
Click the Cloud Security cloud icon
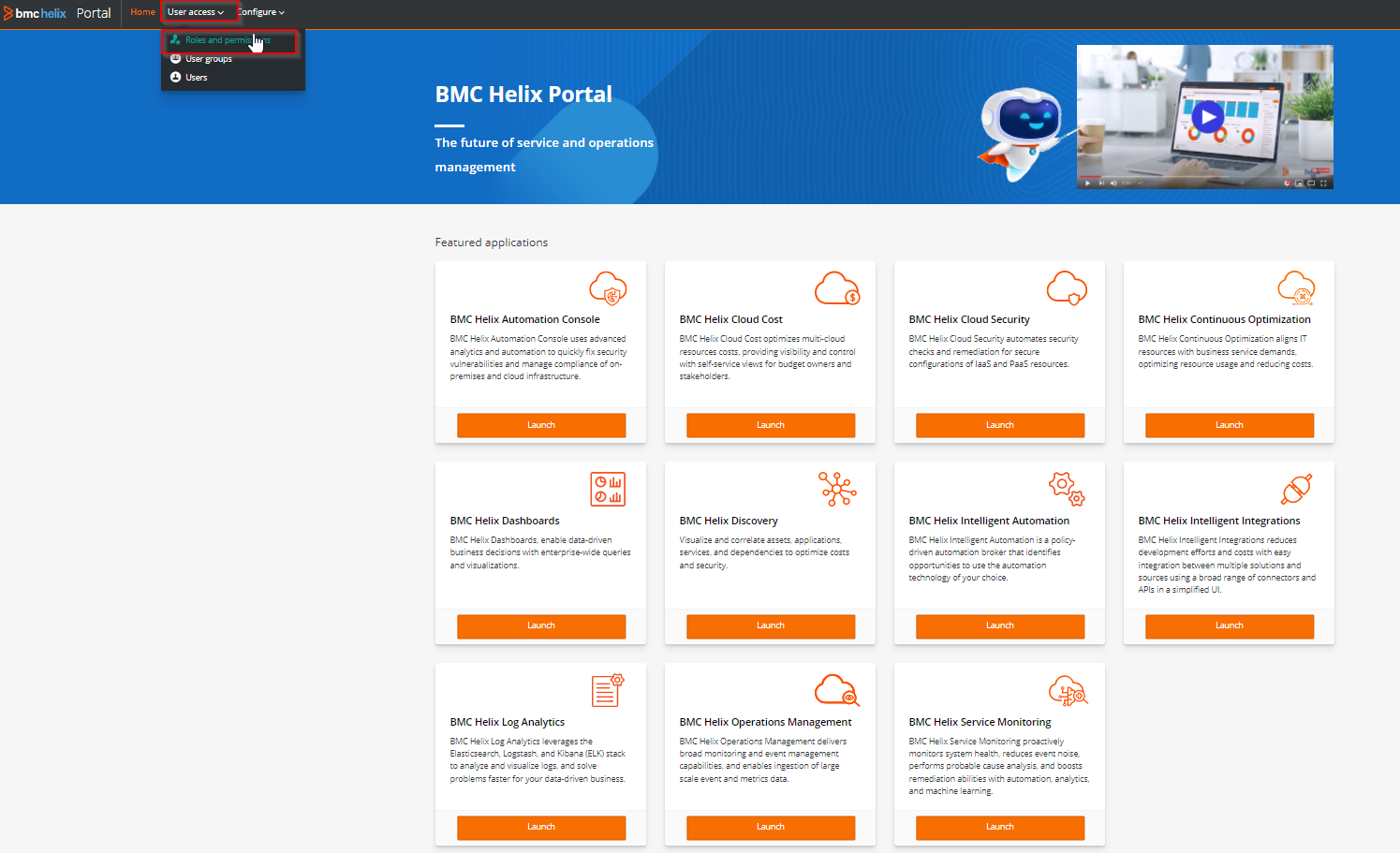[x=1067, y=288]
